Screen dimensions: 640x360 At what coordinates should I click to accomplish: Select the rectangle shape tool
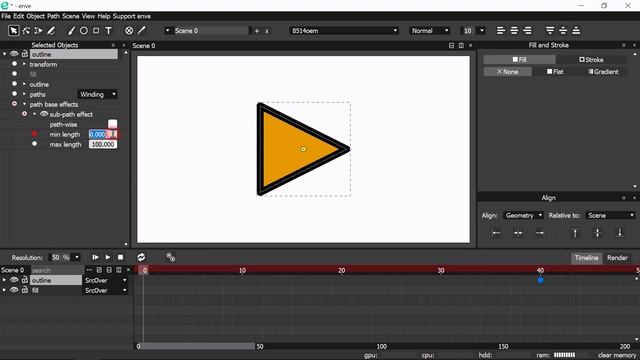tap(96, 31)
